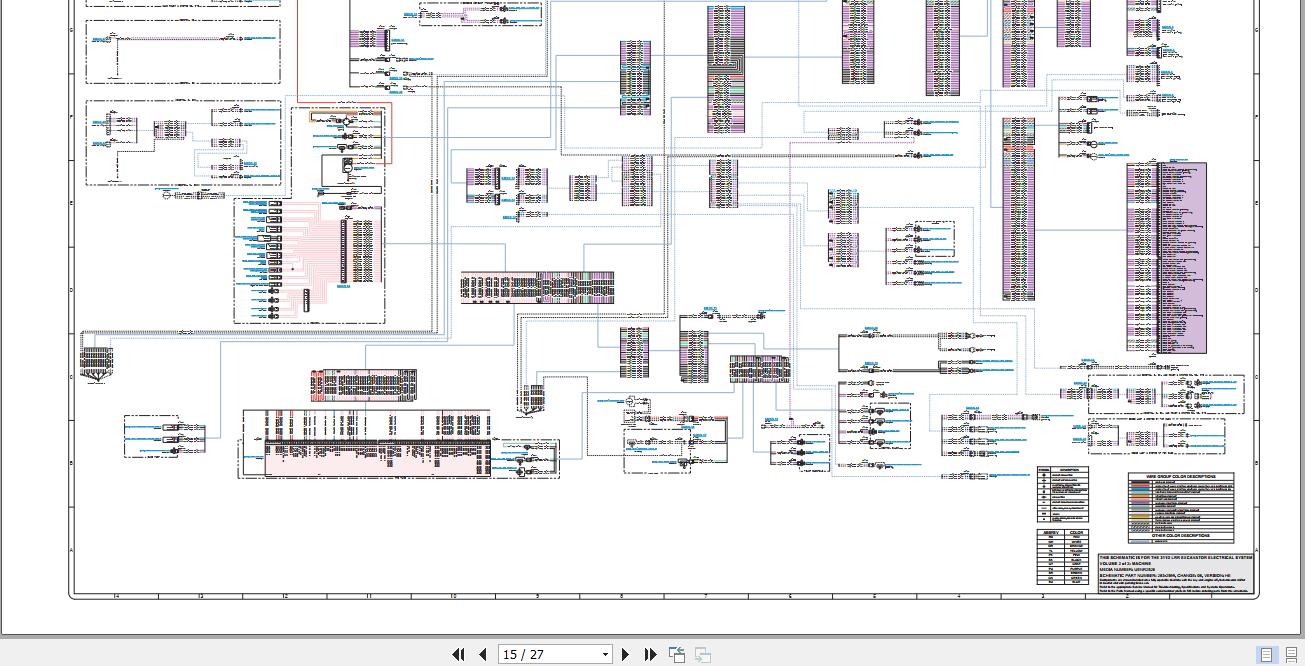Screen dimensions: 1305x666
Task: Click the ABBREV COLOR abbreviation table
Action: (x=1063, y=557)
